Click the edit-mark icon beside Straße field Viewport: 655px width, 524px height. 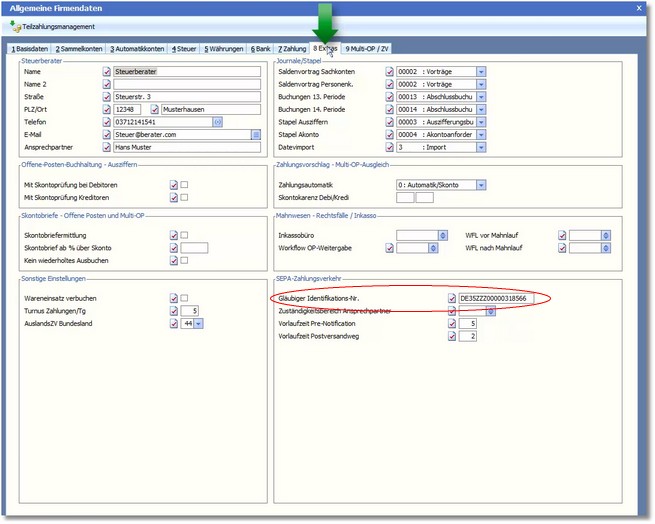tap(107, 97)
